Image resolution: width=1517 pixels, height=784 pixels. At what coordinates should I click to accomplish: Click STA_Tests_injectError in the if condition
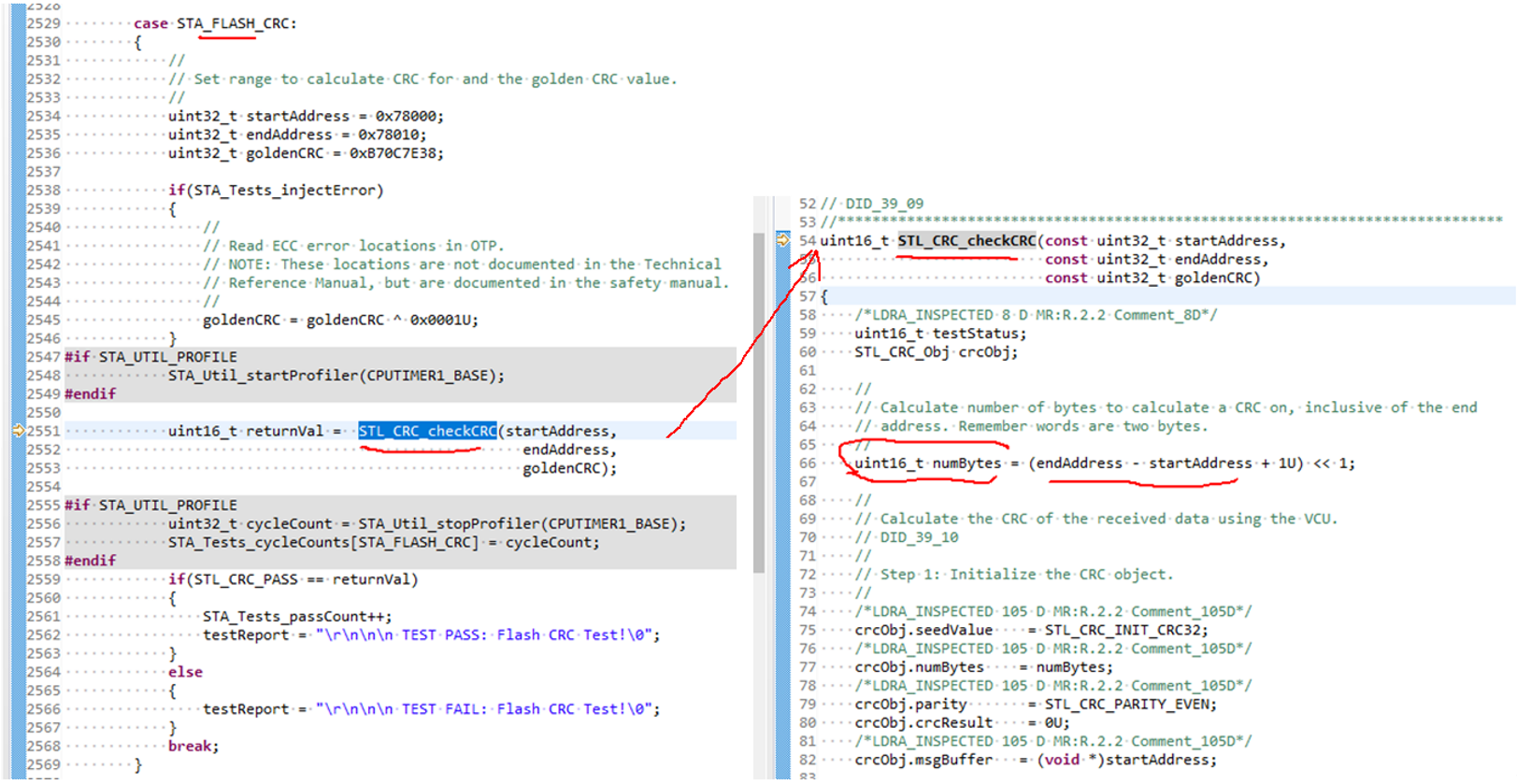tap(285, 191)
